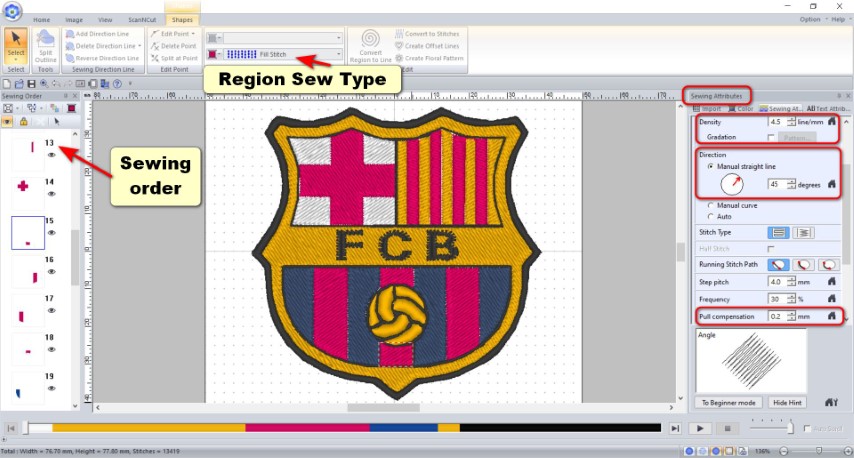Click the red square color icon in Sewing Order toolbar

coord(71,108)
